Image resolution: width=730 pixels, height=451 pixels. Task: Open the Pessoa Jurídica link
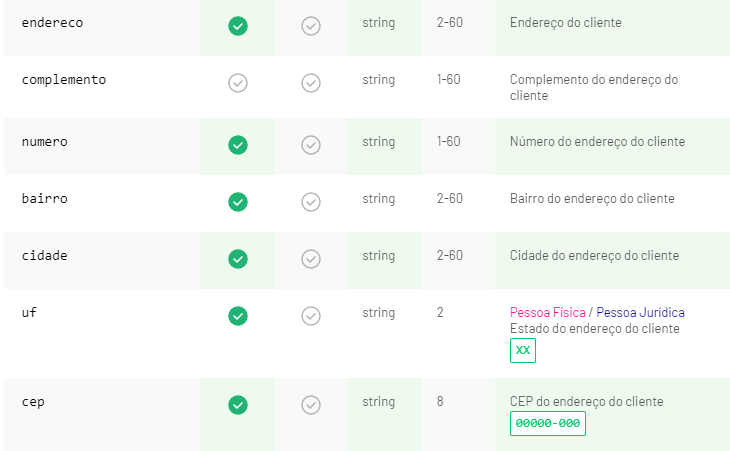pyautogui.click(x=640, y=312)
